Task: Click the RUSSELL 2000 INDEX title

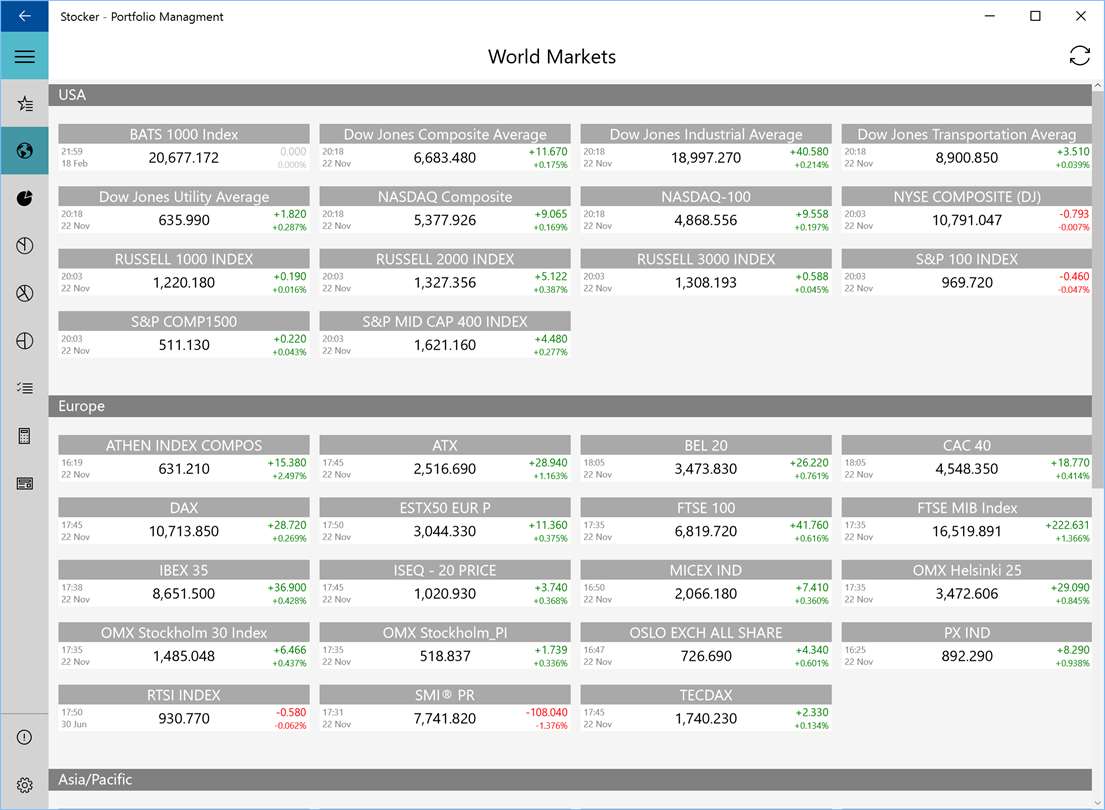Action: (x=445, y=259)
